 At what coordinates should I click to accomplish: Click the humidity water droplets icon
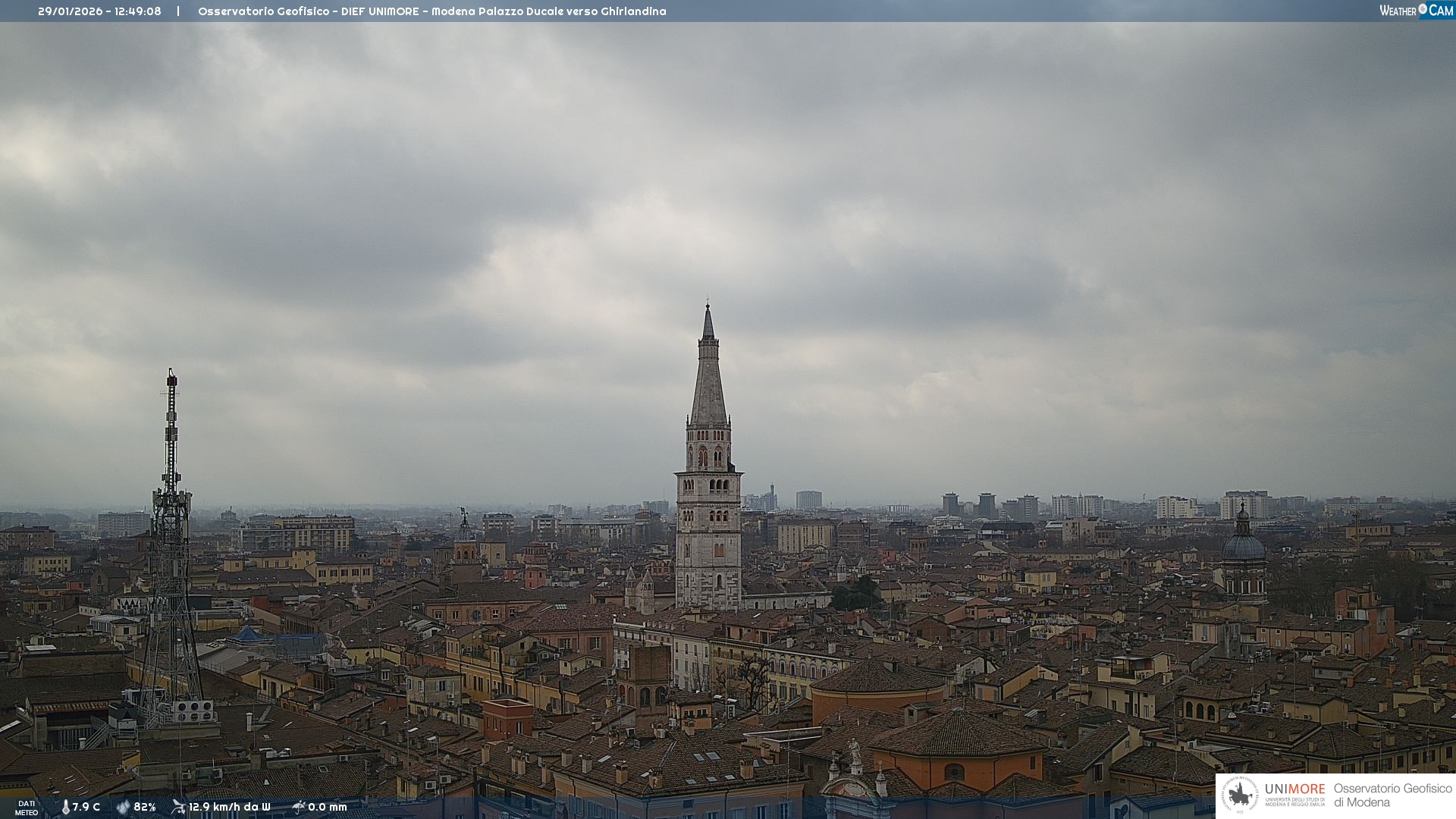(123, 807)
